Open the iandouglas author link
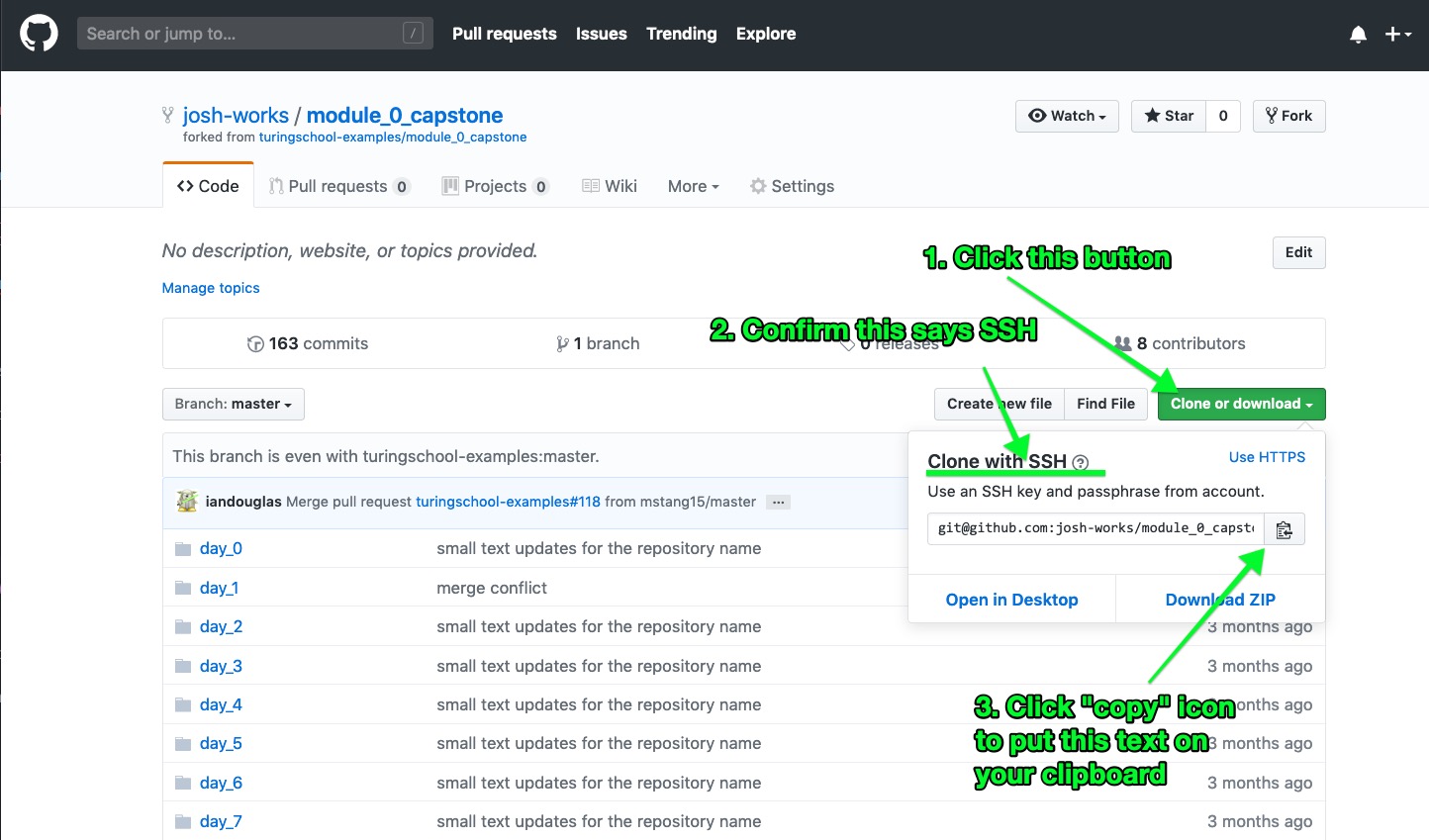Screen dimensions: 1429x840 (x=243, y=502)
